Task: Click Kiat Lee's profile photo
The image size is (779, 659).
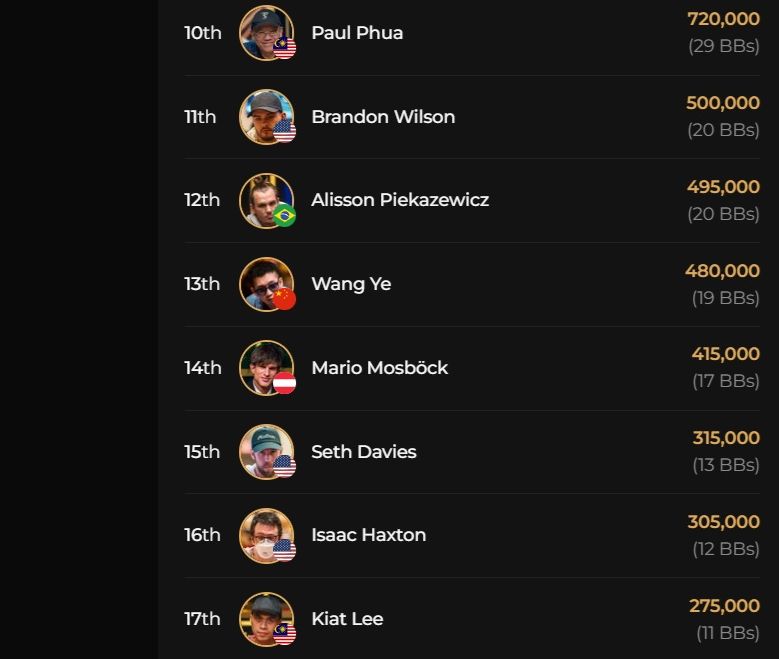Action: pyautogui.click(x=265, y=619)
